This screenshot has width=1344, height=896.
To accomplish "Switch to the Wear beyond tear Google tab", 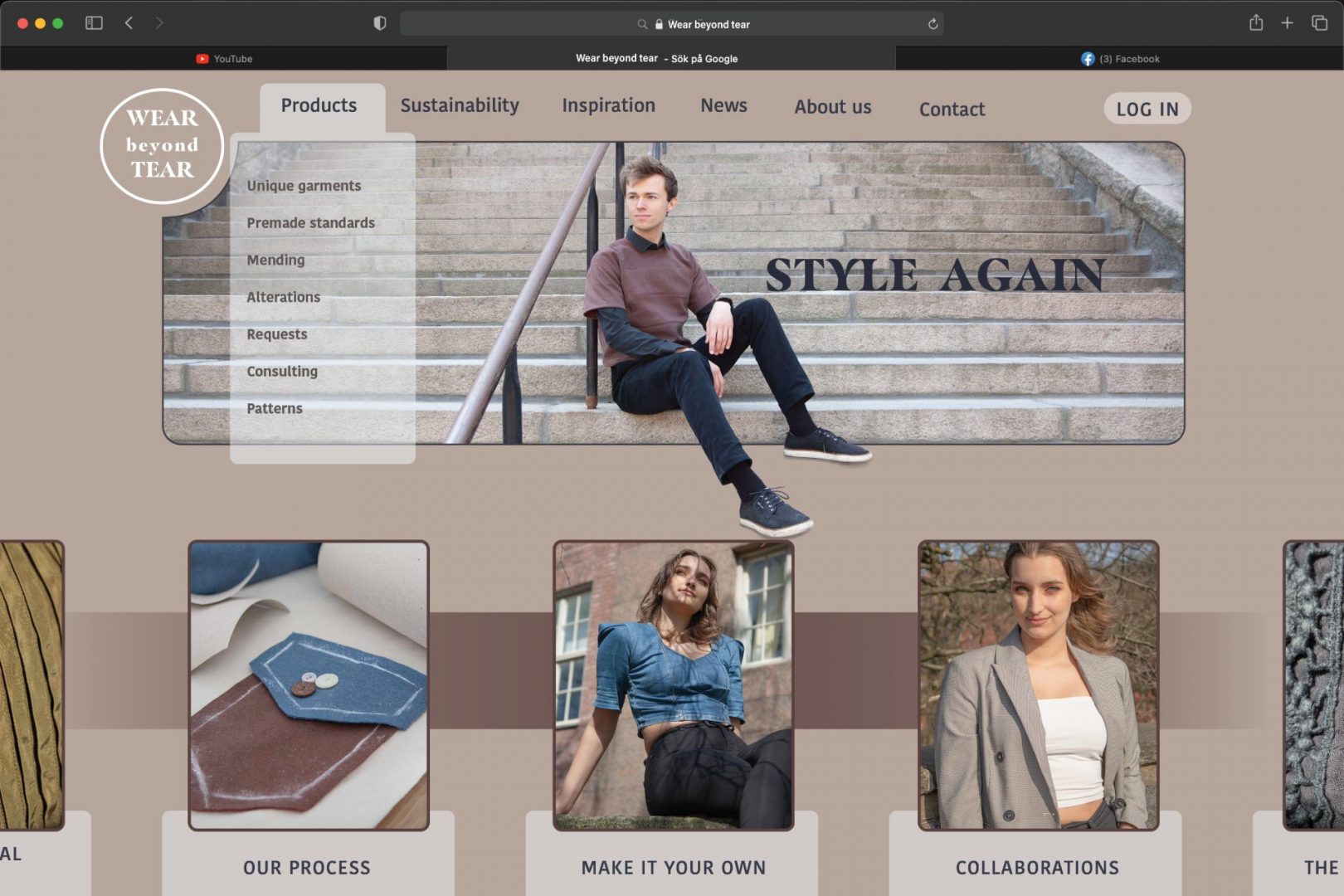I will [672, 59].
